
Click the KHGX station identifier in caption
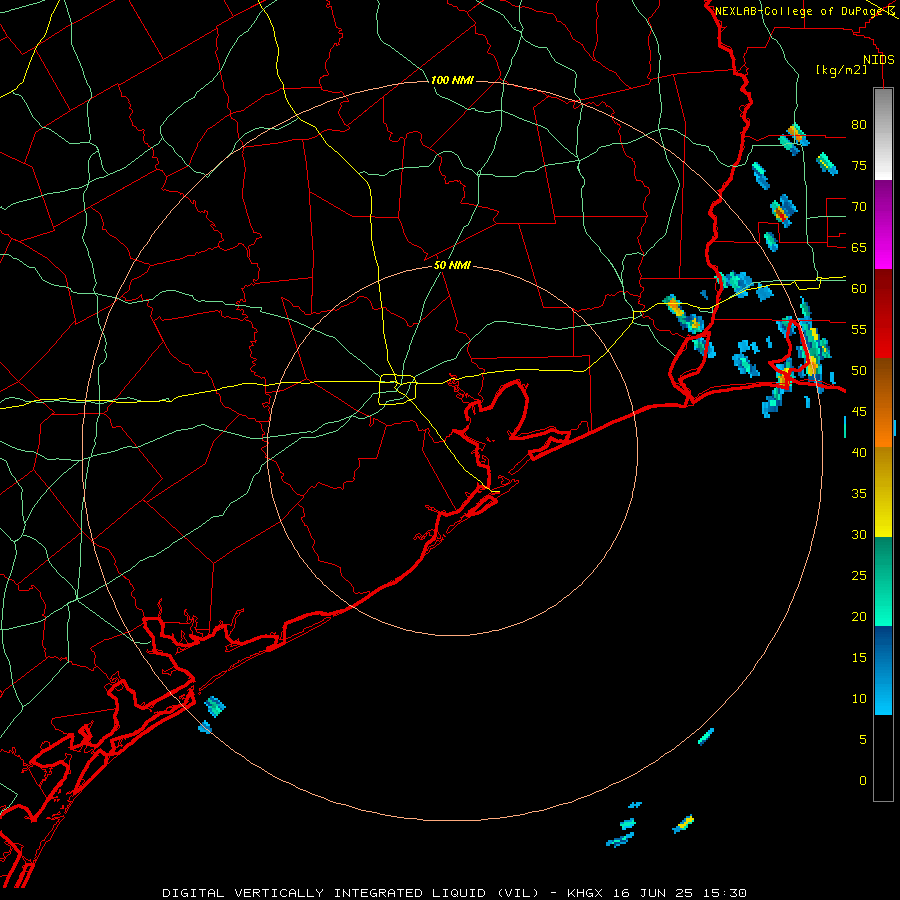click(x=585, y=893)
